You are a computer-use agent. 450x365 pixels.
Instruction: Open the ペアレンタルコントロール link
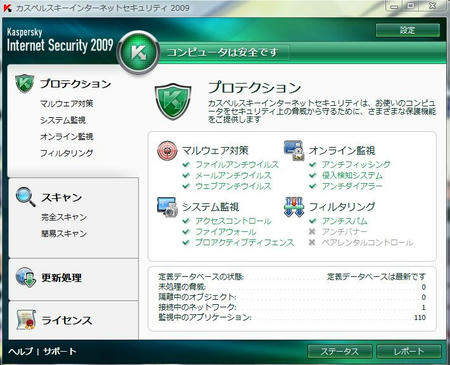pyautogui.click(x=368, y=242)
